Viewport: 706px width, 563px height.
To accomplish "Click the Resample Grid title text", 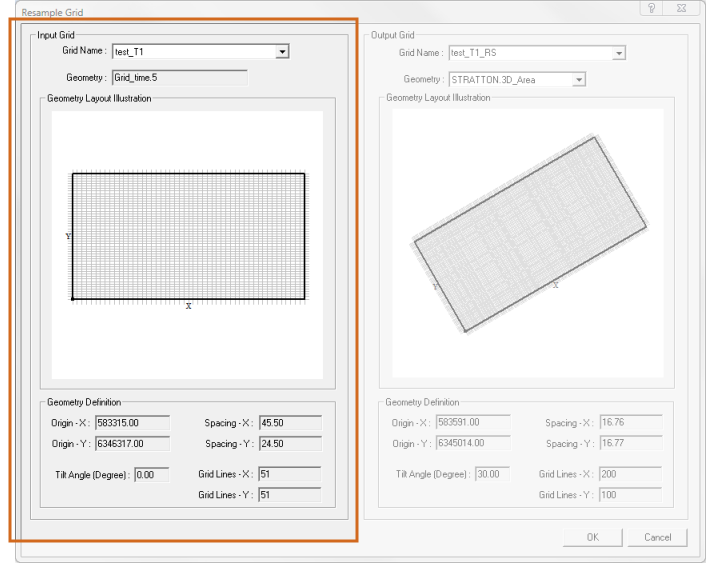I will (52, 13).
